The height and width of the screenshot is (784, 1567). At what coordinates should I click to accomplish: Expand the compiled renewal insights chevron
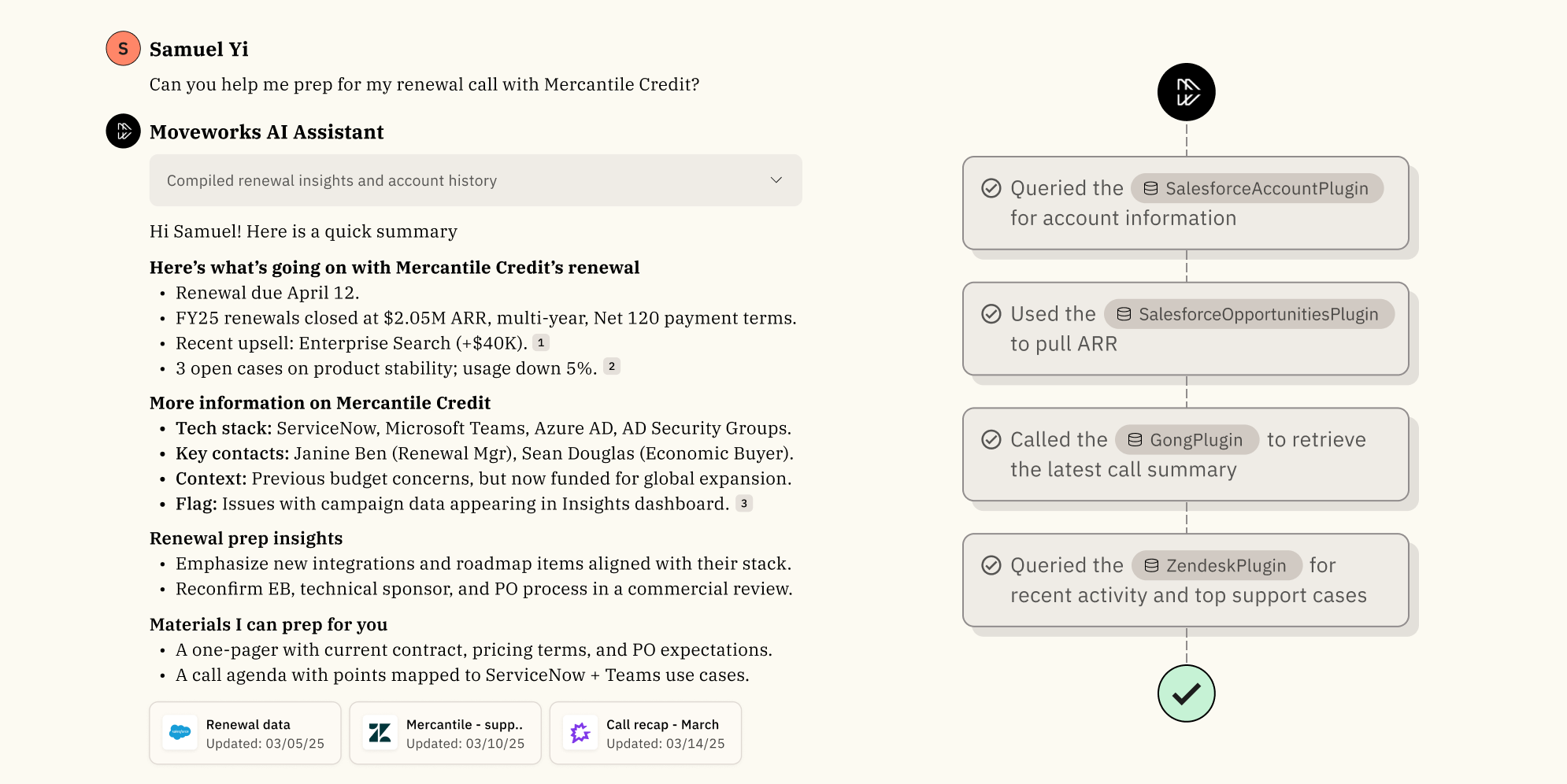[x=776, y=180]
